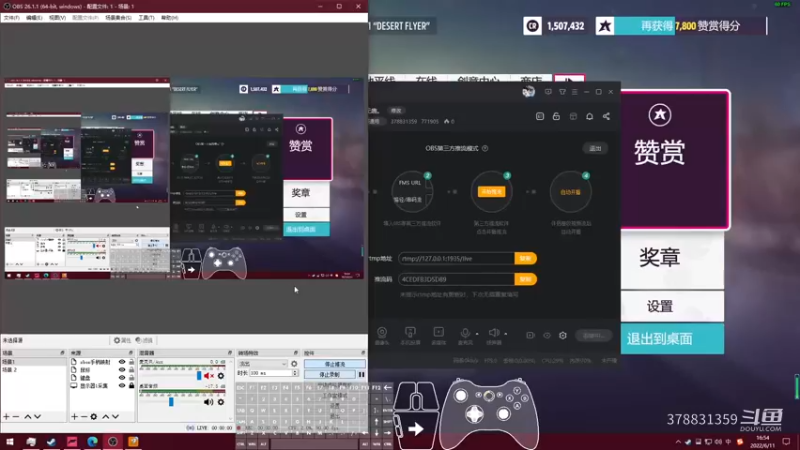800x450 pixels.
Task: Click the Douyu share icon
Action: click(x=606, y=116)
